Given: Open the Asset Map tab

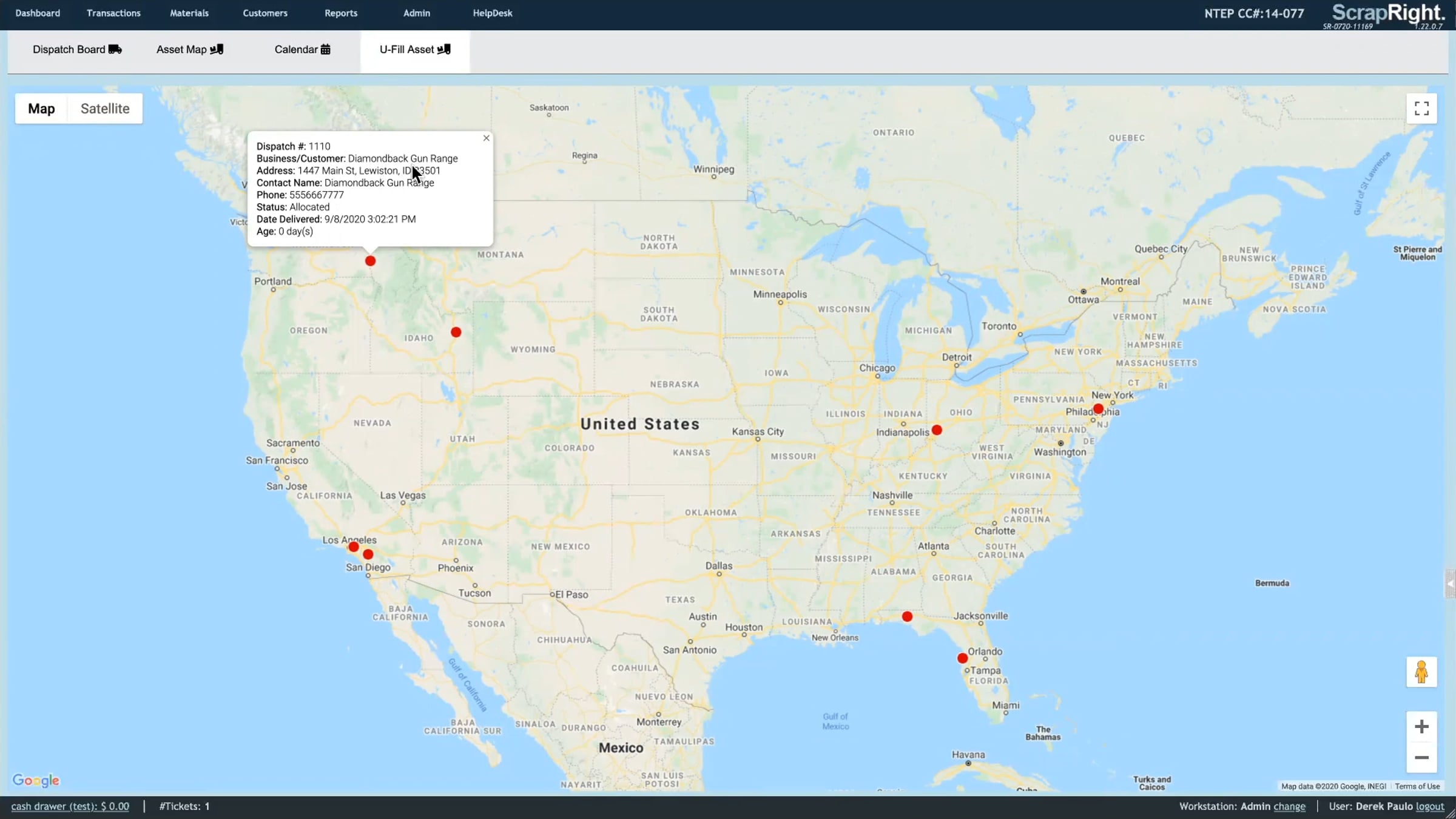Looking at the screenshot, I should [x=190, y=50].
